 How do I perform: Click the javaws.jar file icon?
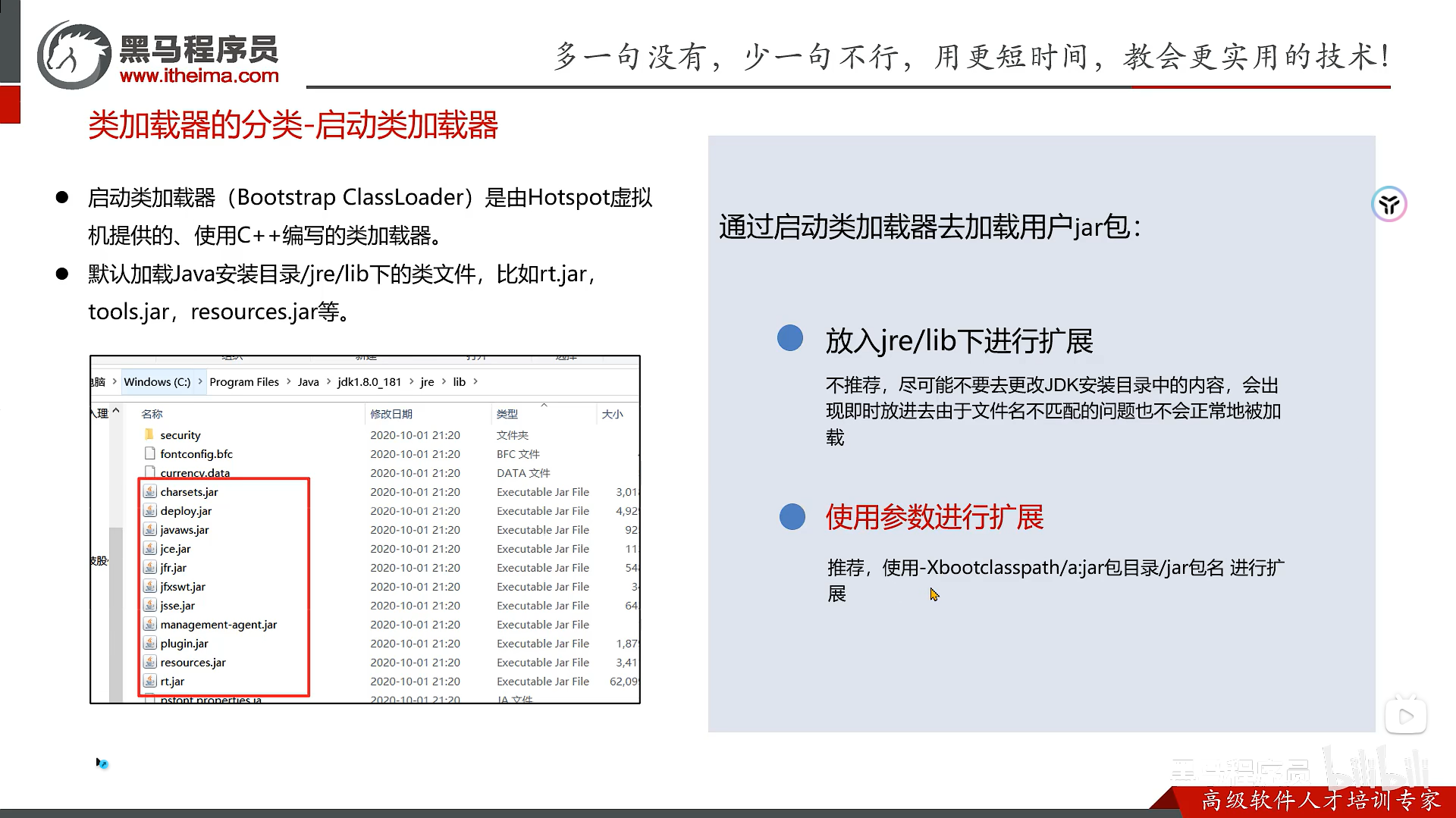[150, 529]
